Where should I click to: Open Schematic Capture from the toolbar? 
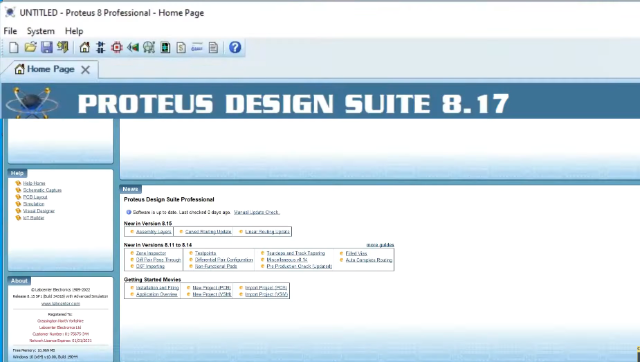point(100,47)
